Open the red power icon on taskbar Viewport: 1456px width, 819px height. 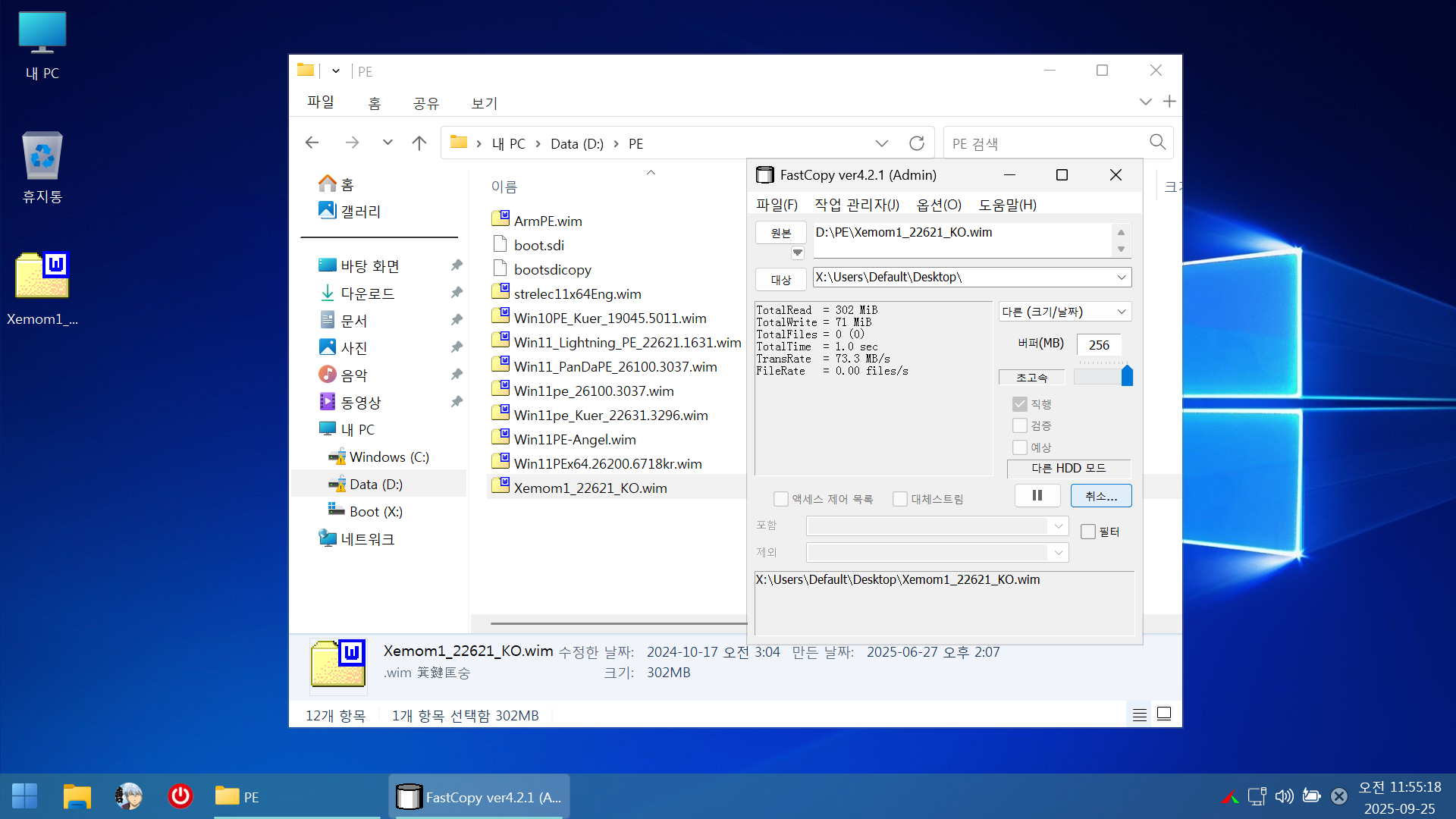tap(180, 796)
